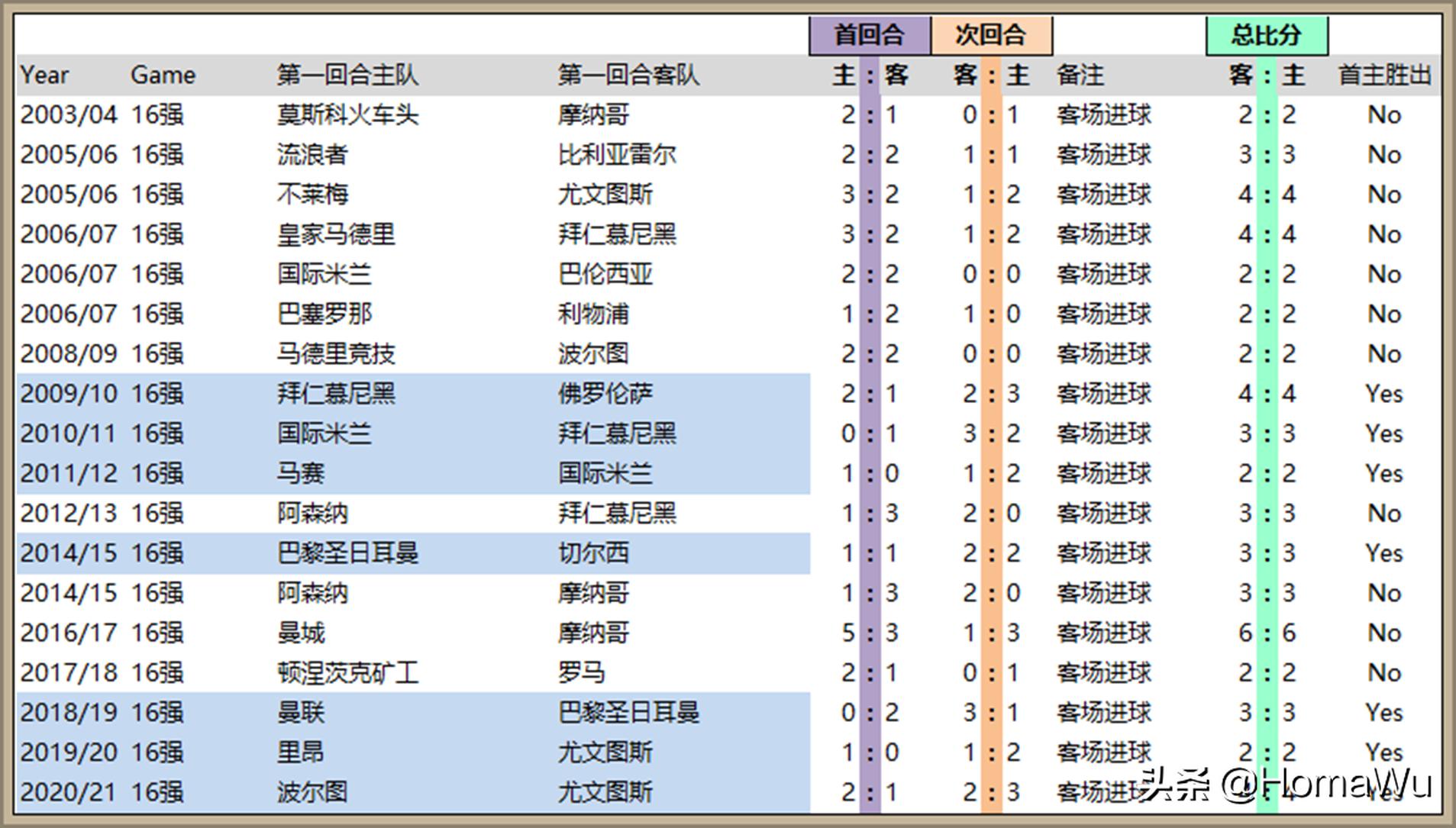Click the Yes value for 2011/12 马赛
This screenshot has height=828, width=1456.
tap(1383, 473)
